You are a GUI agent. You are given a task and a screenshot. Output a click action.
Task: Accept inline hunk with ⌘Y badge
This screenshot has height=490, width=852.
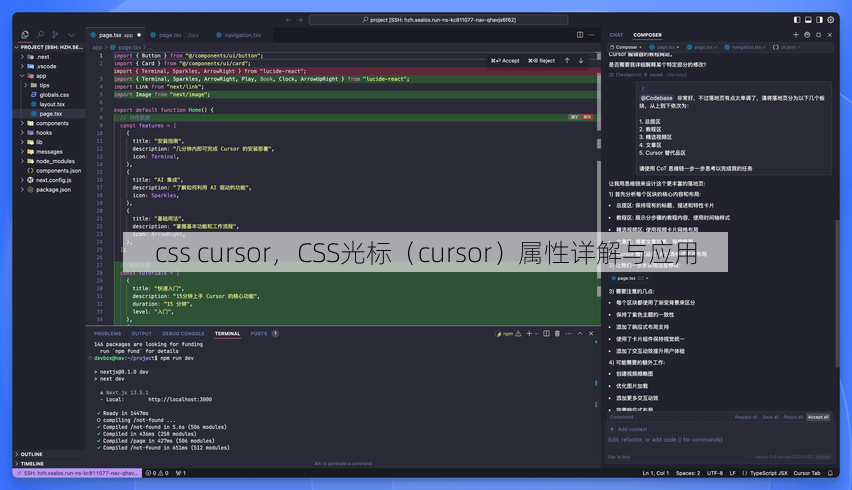point(574,117)
